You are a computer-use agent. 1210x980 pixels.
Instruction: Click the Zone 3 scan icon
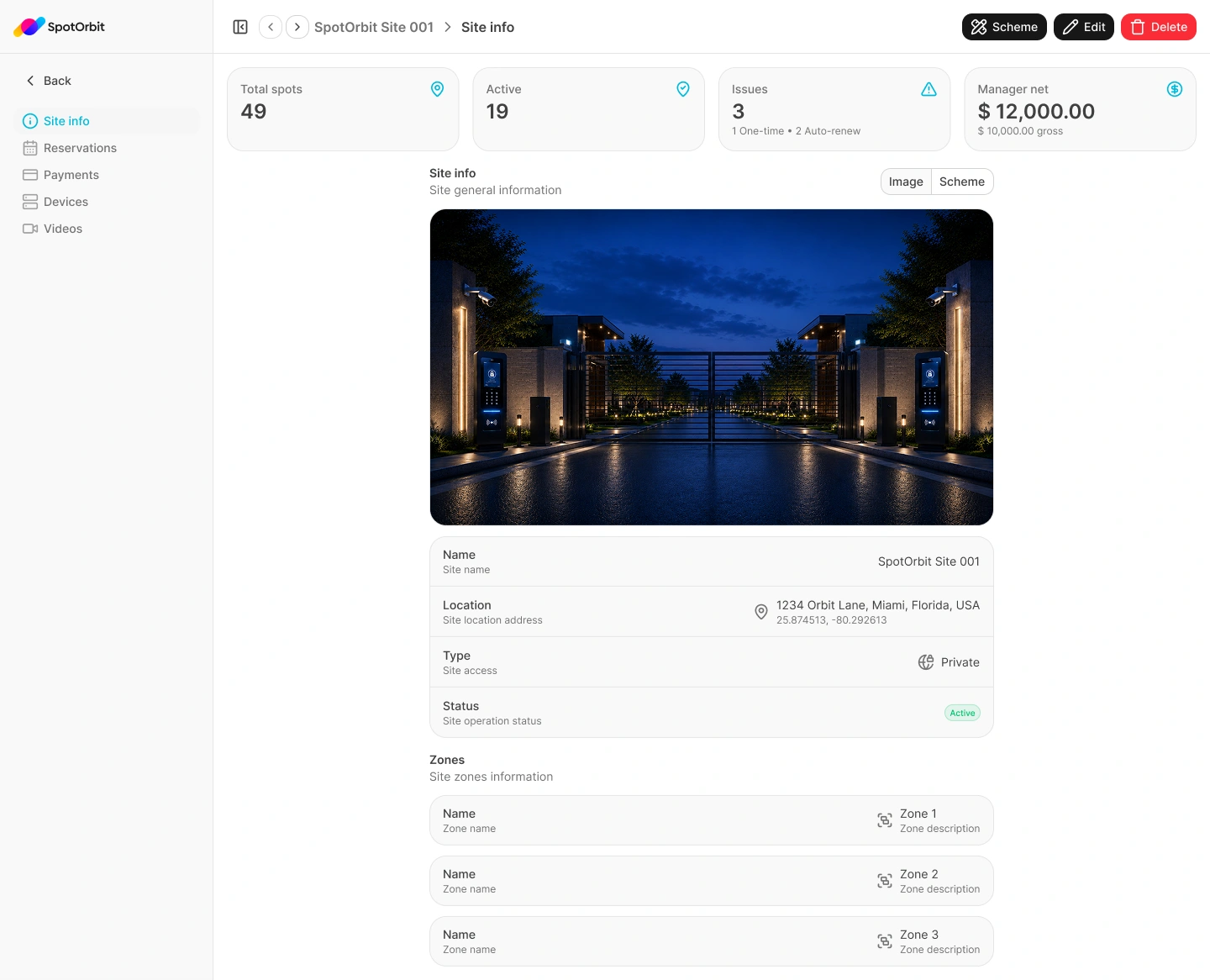click(885, 941)
